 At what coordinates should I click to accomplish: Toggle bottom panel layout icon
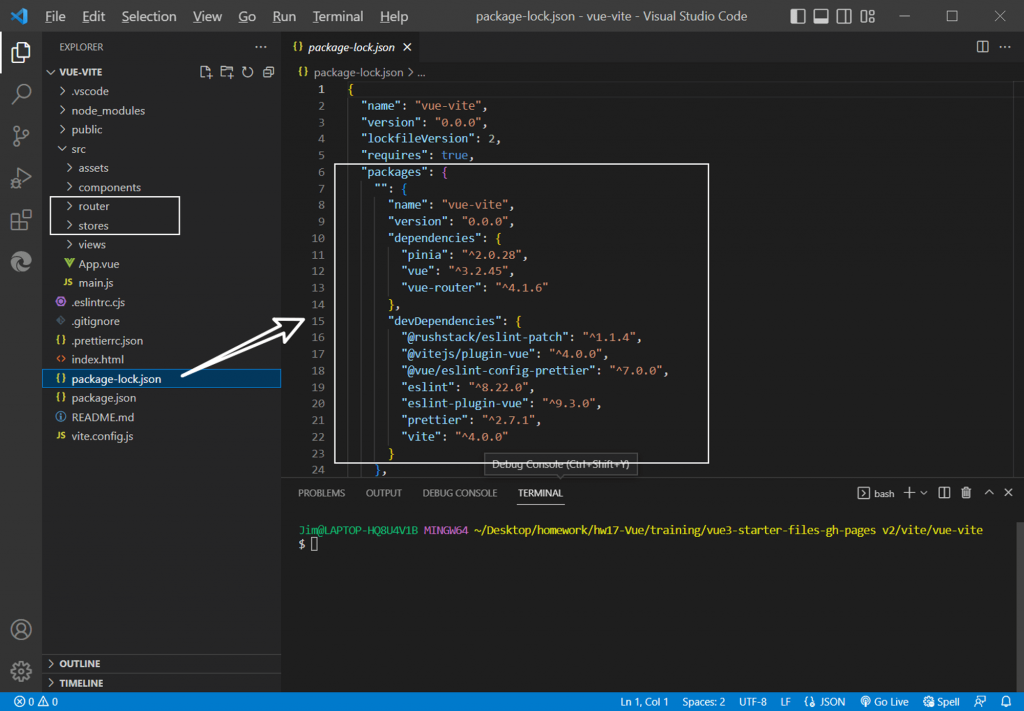pyautogui.click(x=821, y=16)
